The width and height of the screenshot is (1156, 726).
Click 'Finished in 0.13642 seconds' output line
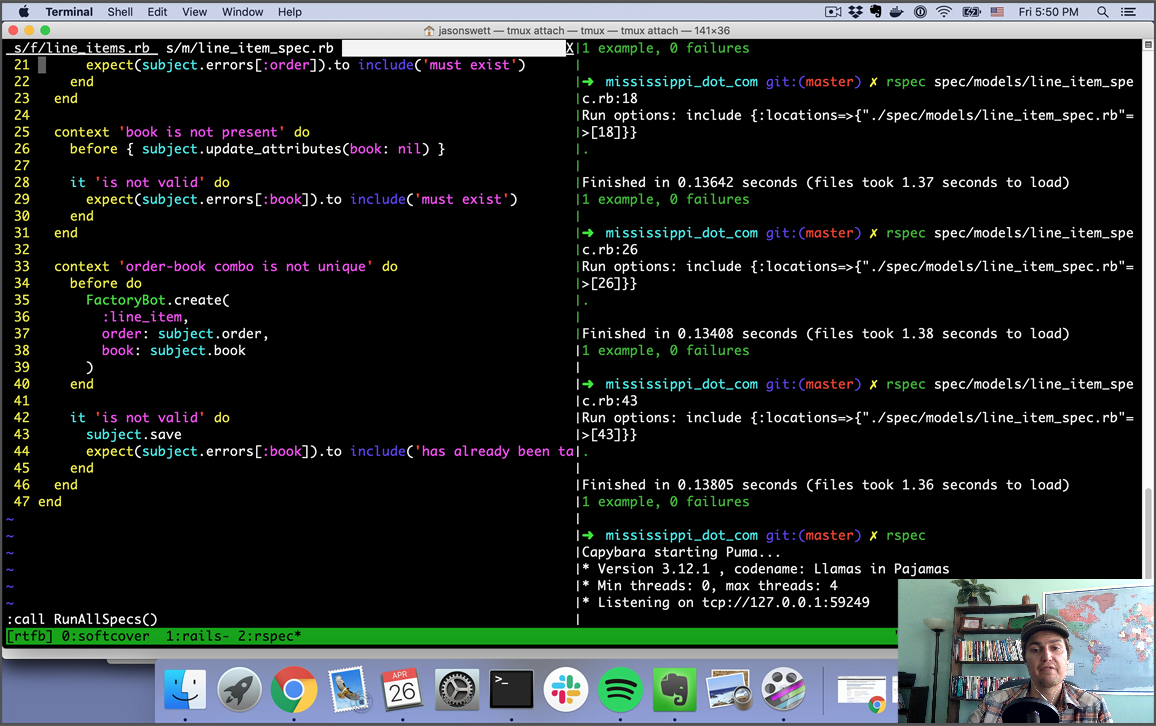coord(825,182)
